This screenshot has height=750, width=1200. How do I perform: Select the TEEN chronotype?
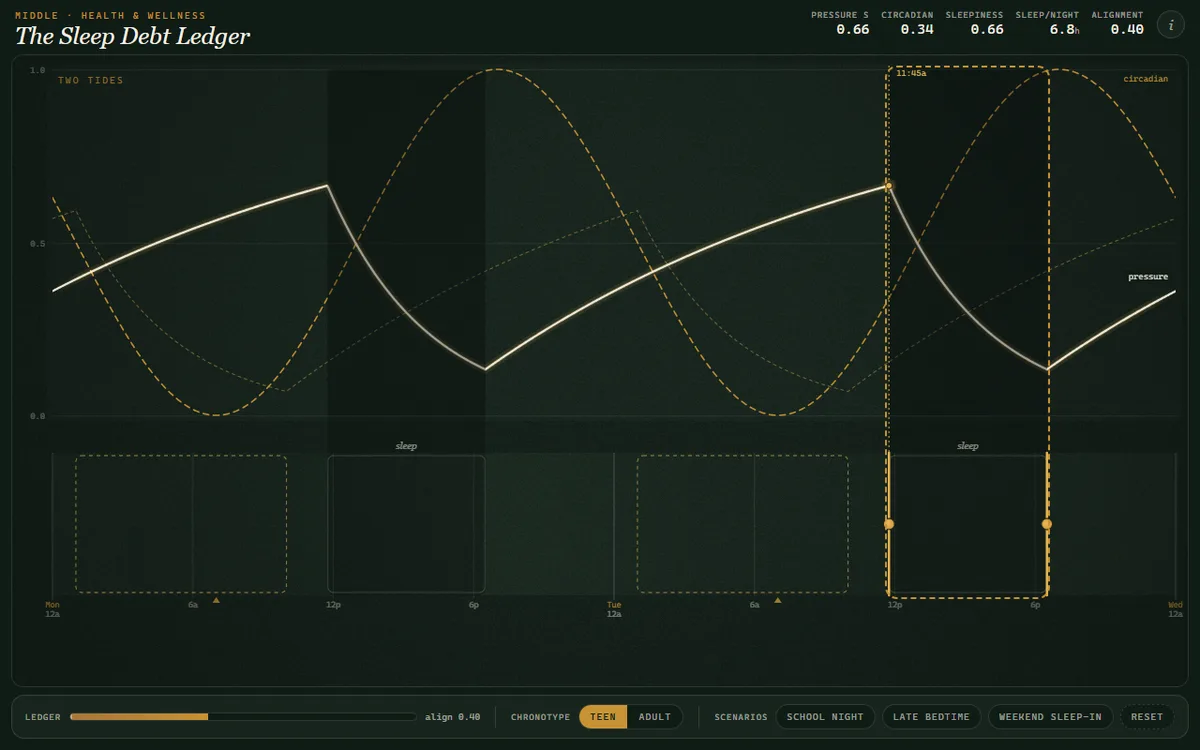click(x=603, y=717)
